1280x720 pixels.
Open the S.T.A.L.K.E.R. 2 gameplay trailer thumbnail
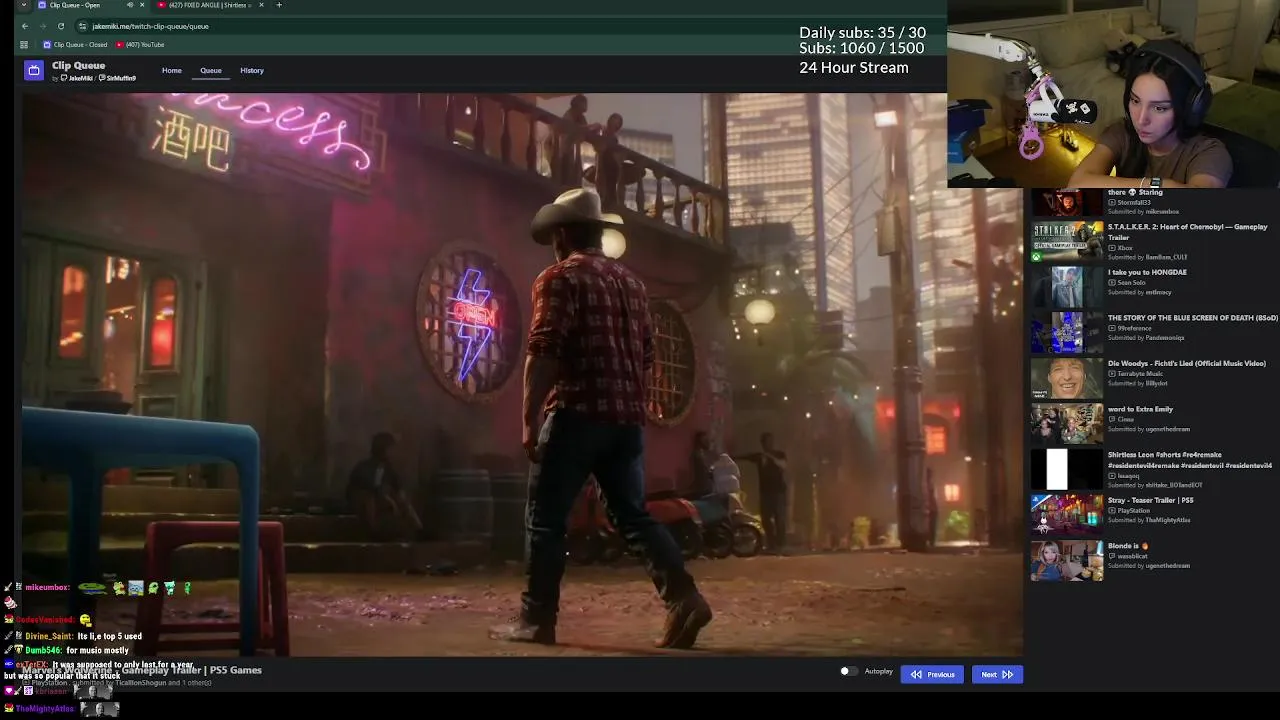coord(1067,241)
